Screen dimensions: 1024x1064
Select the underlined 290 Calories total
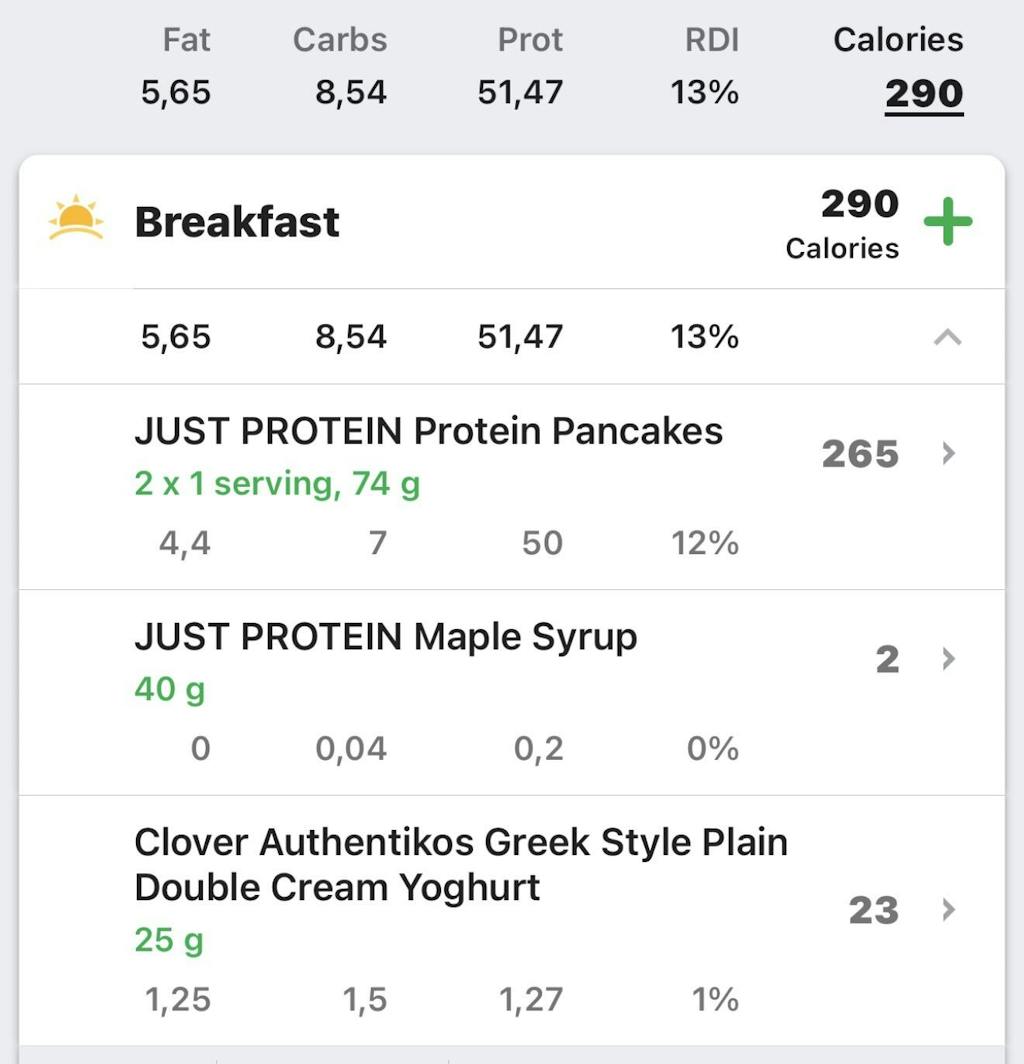(x=923, y=94)
